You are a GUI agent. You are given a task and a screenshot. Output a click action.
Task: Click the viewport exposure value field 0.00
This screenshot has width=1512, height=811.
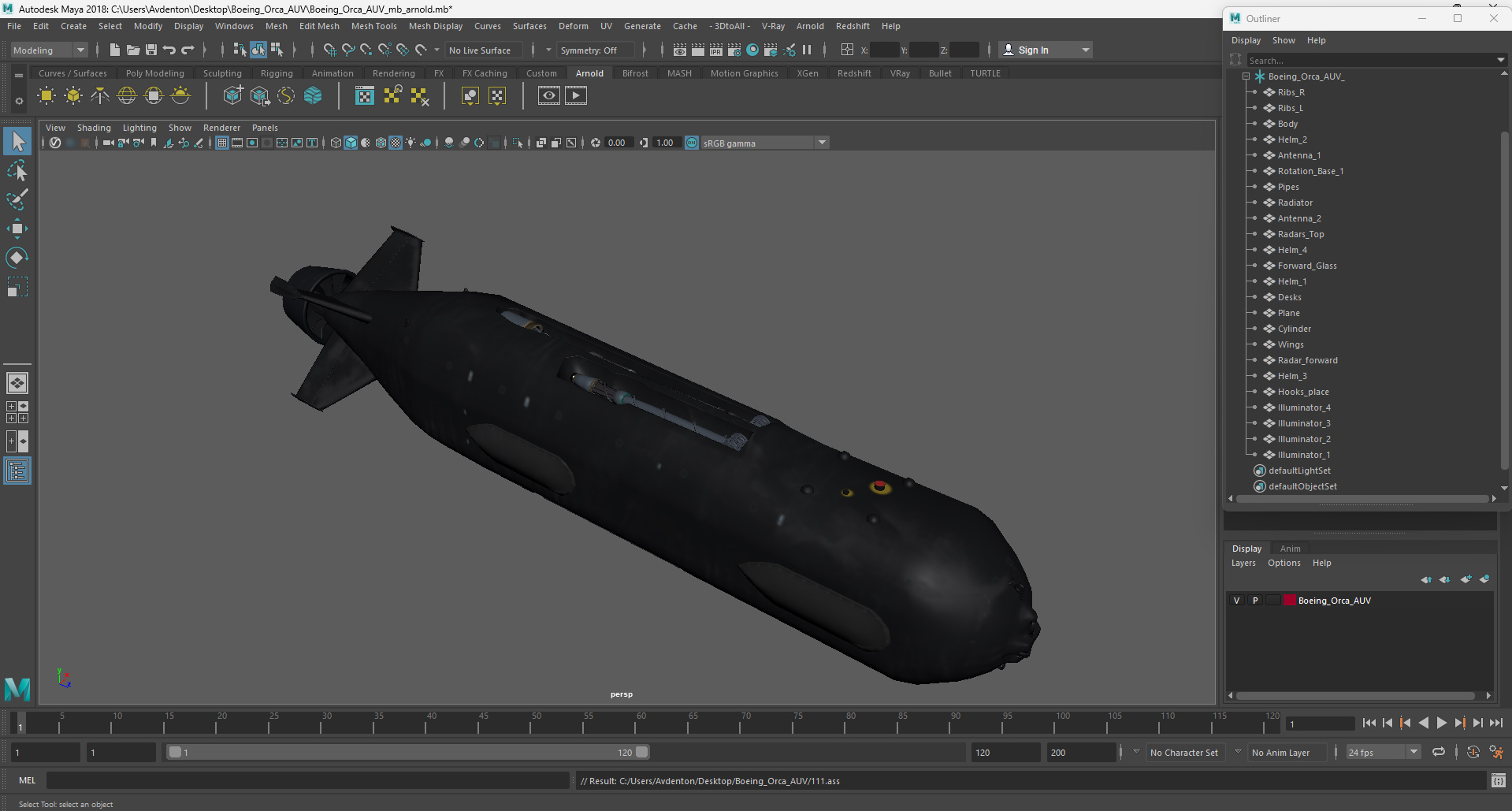pos(619,143)
